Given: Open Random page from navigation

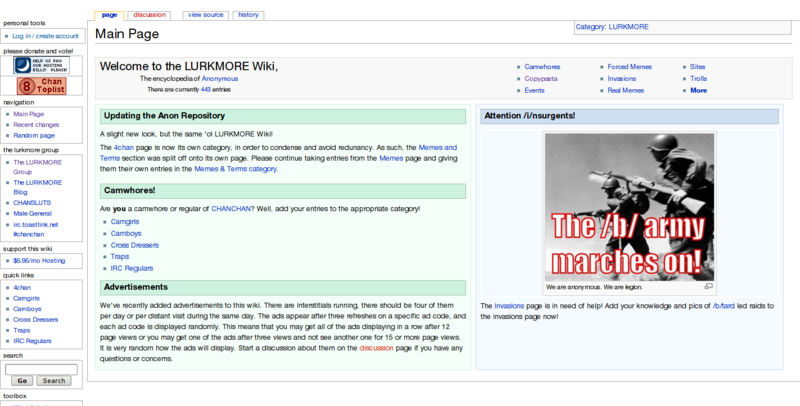Looking at the screenshot, I should coord(34,135).
